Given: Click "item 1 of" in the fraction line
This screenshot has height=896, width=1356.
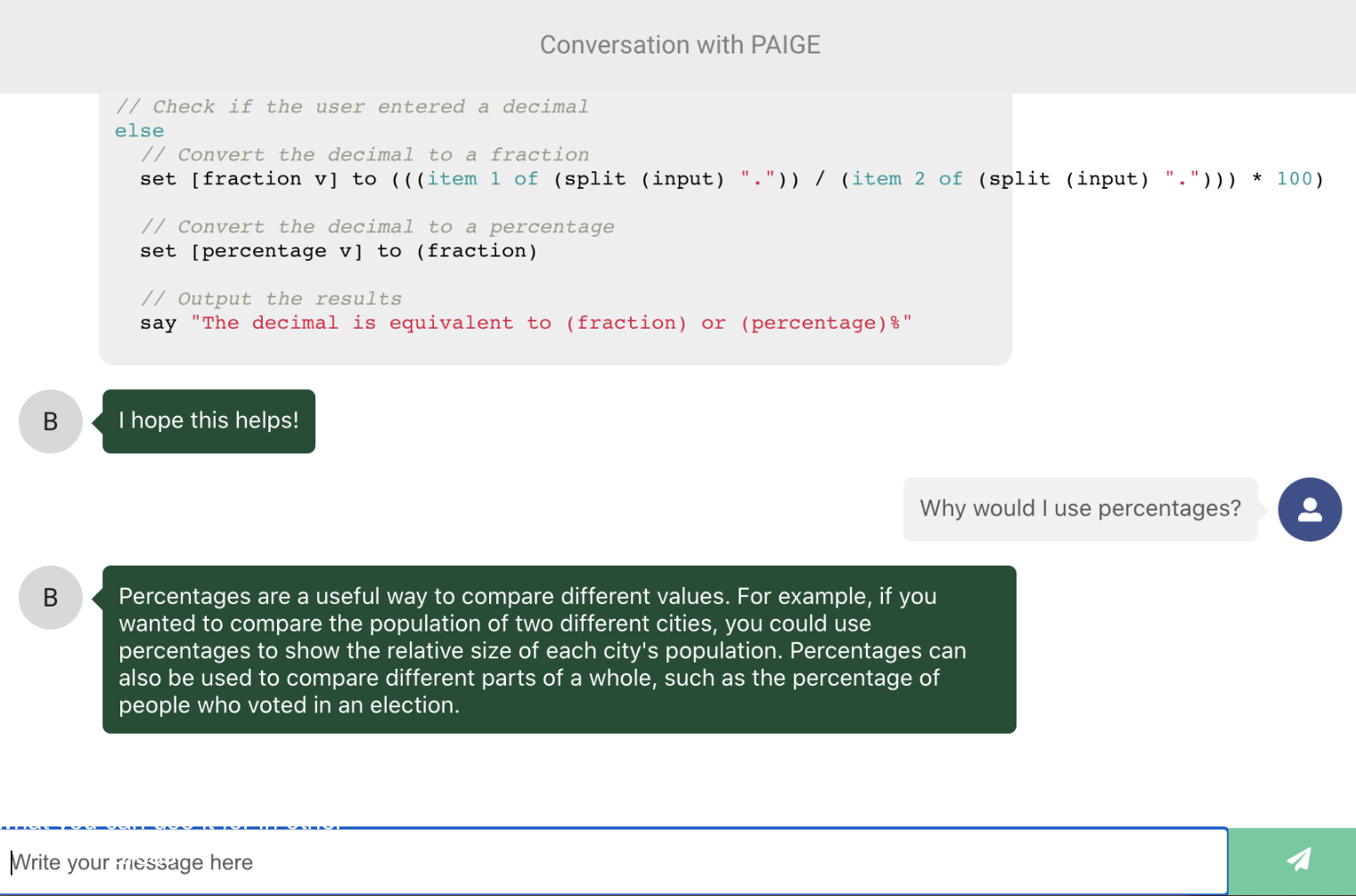Looking at the screenshot, I should click(482, 179).
